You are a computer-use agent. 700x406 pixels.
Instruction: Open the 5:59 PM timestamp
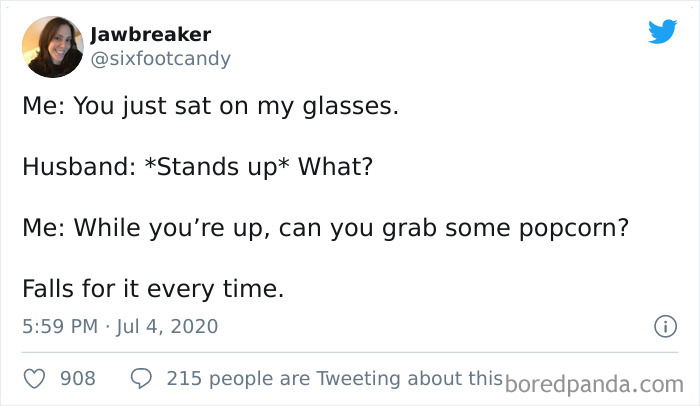click(60, 326)
